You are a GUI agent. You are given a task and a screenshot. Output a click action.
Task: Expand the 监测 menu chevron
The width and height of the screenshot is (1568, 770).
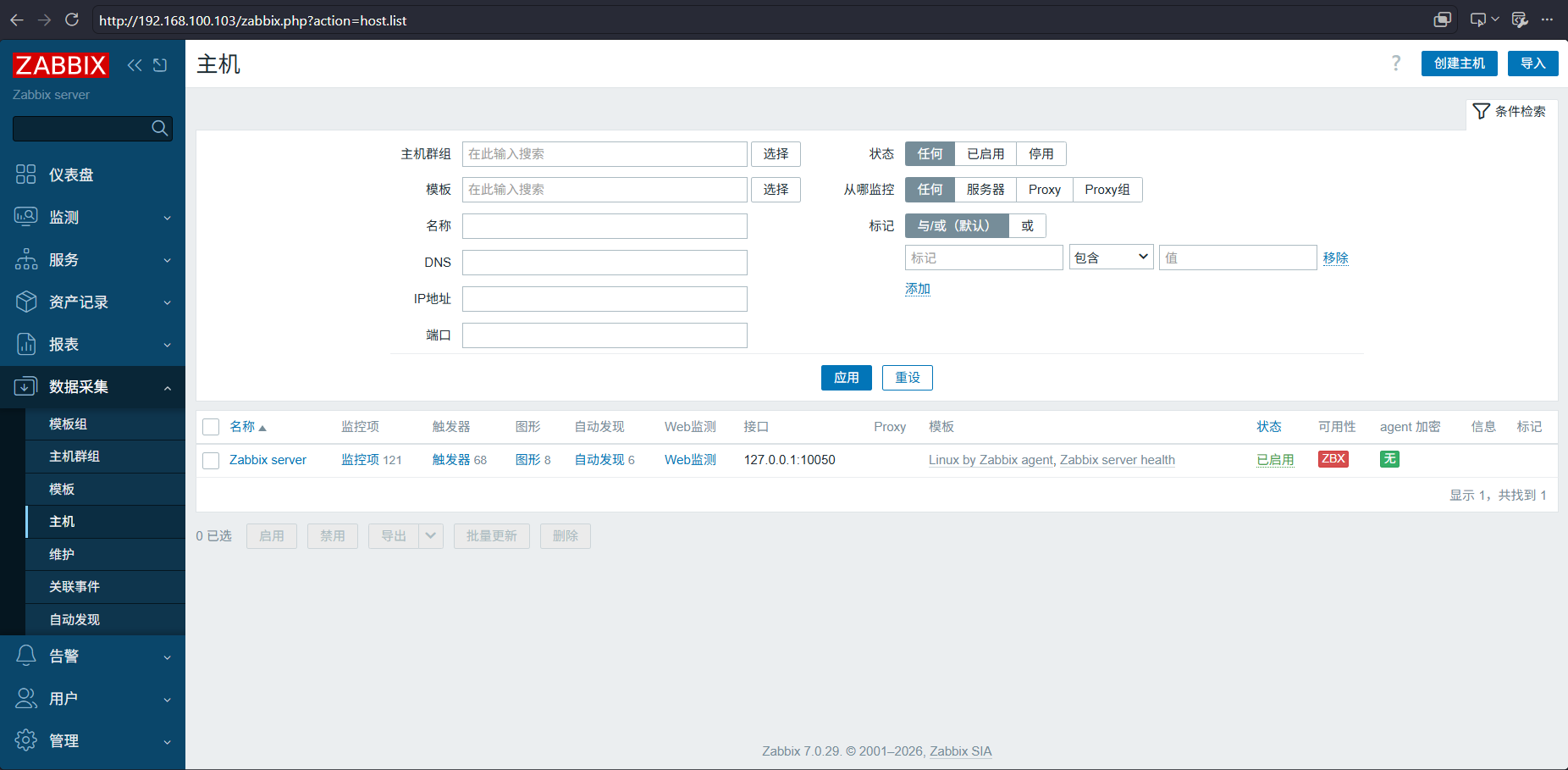click(167, 218)
